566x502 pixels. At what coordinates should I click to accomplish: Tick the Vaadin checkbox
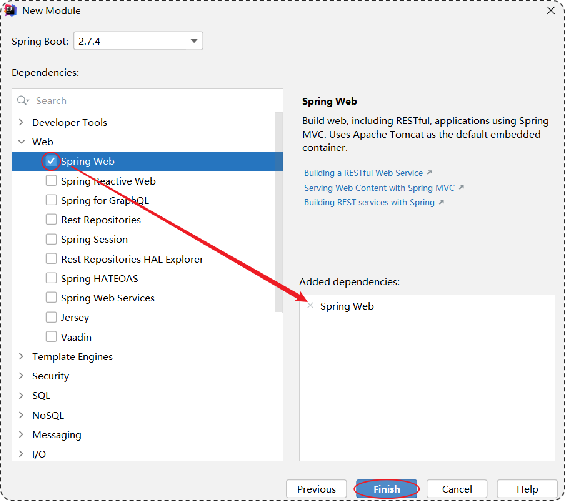click(x=51, y=337)
